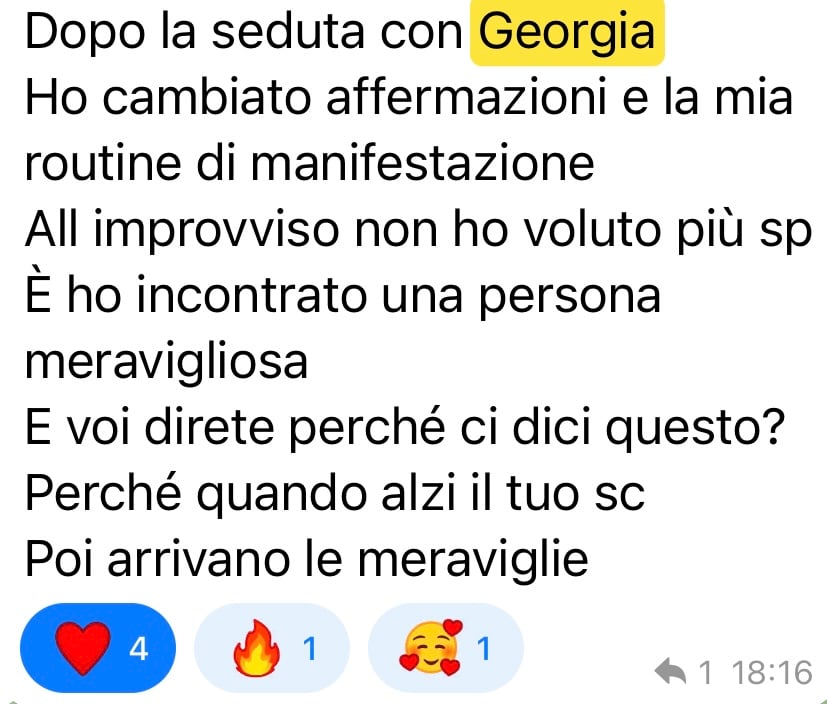Screen dimensions: 827x704
Task: Click line 'Ho cambiato affermazioni e la mia'
Action: (409, 98)
